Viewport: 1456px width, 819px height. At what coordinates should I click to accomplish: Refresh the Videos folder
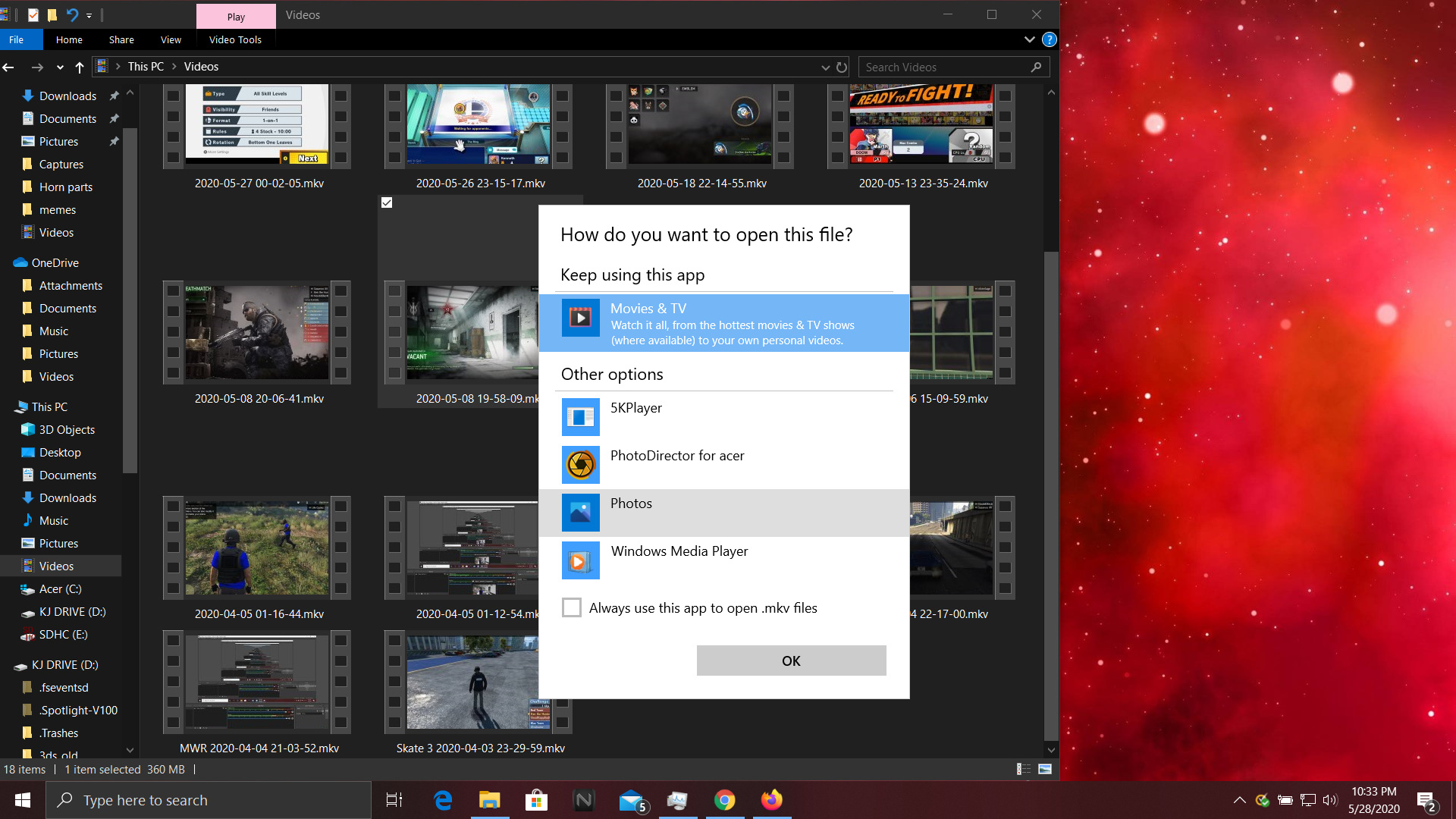(x=842, y=67)
